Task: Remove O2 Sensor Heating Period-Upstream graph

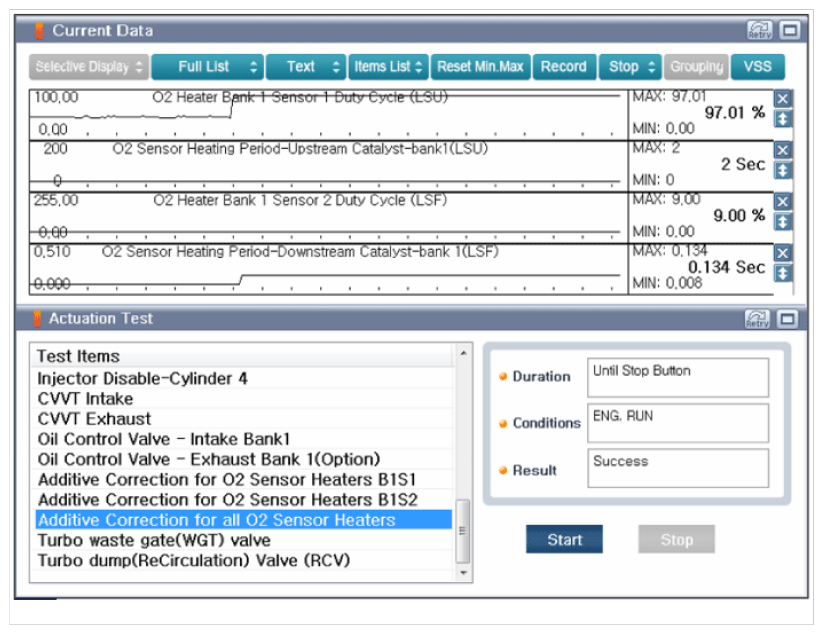Action: pos(783,150)
